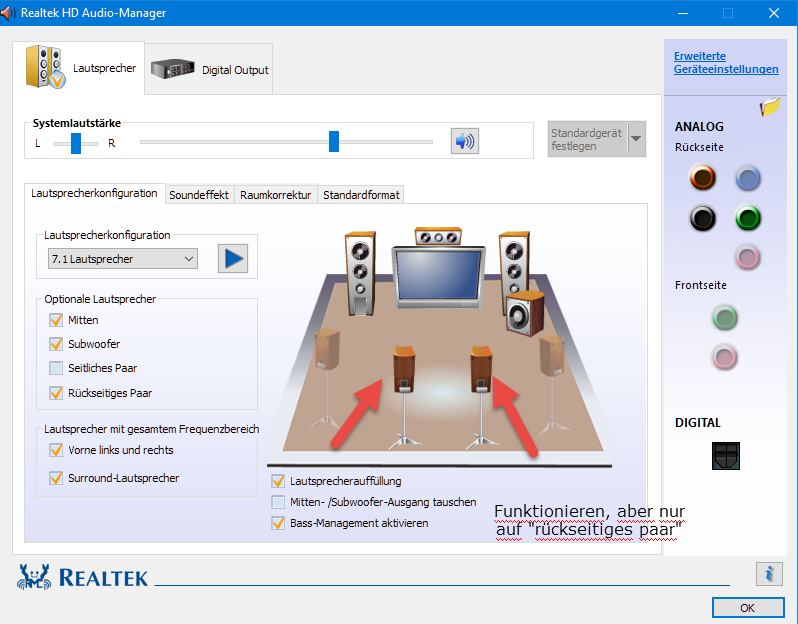Open Erweiterte Geräteeinstellungen link

(x=726, y=63)
